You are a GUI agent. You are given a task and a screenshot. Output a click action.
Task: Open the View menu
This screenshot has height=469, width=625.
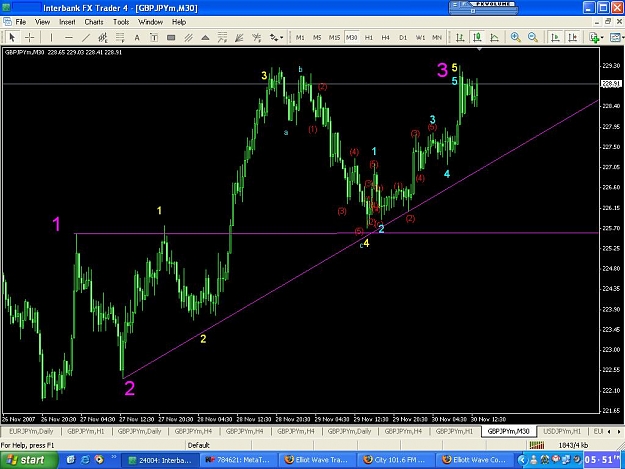(x=42, y=22)
